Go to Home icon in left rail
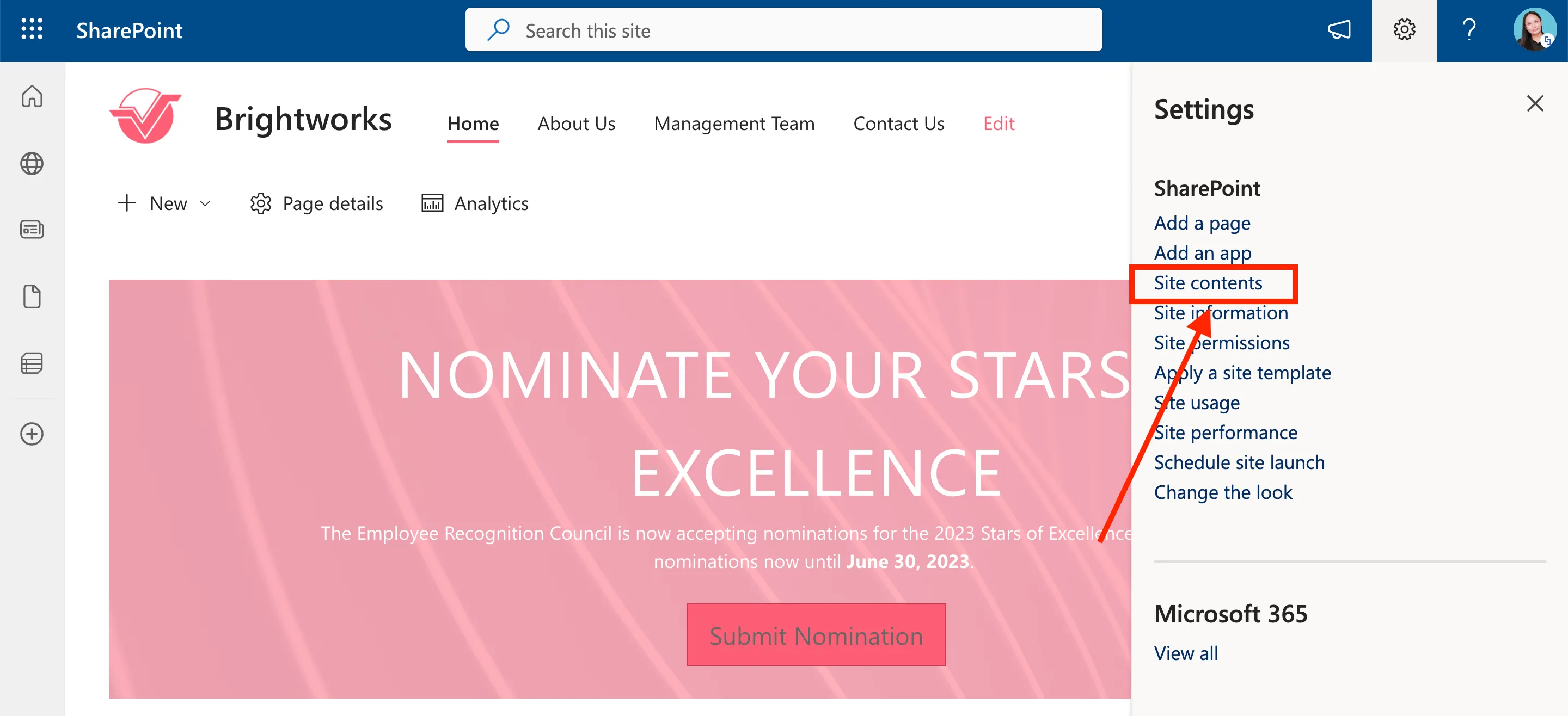1568x716 pixels. coord(32,96)
